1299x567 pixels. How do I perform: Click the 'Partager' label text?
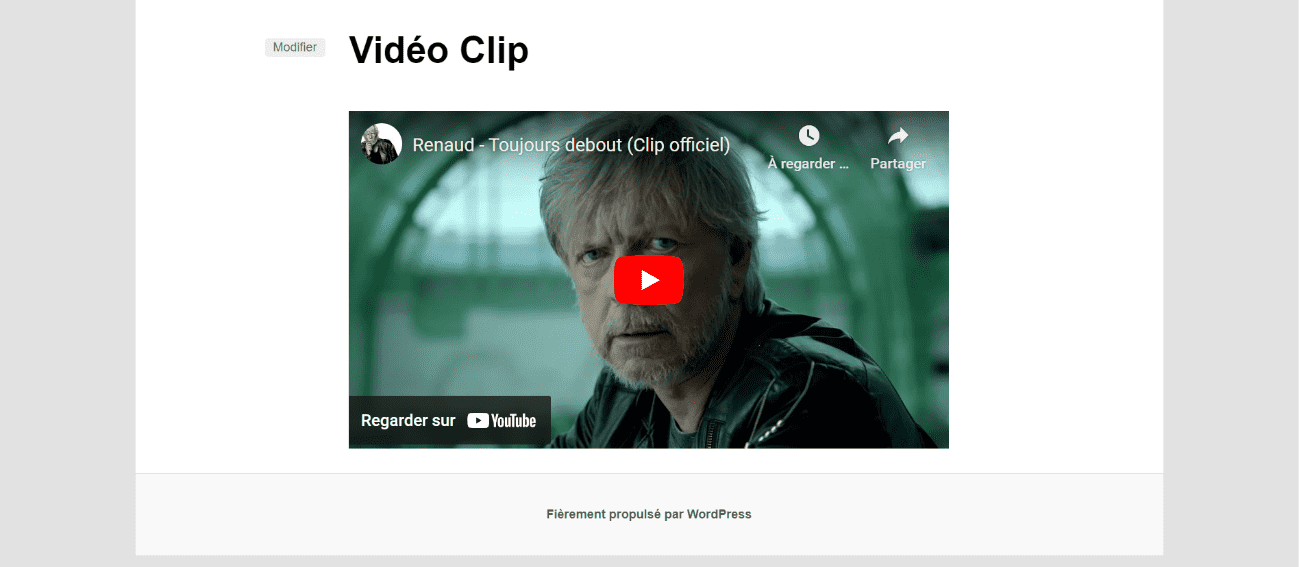click(x=898, y=164)
